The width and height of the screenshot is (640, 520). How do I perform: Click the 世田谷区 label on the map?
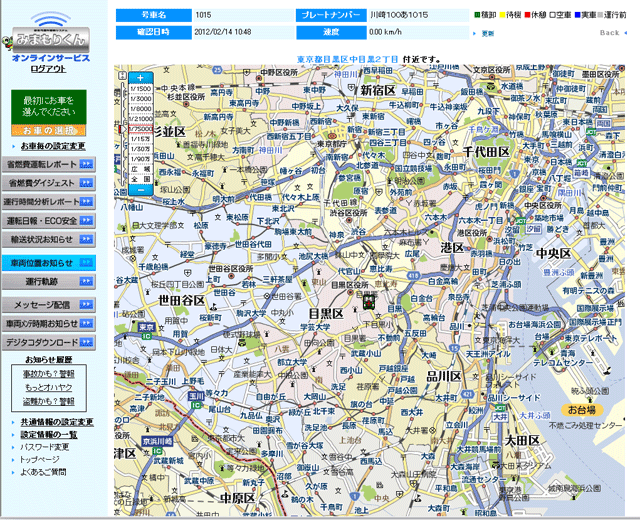[x=181, y=300]
